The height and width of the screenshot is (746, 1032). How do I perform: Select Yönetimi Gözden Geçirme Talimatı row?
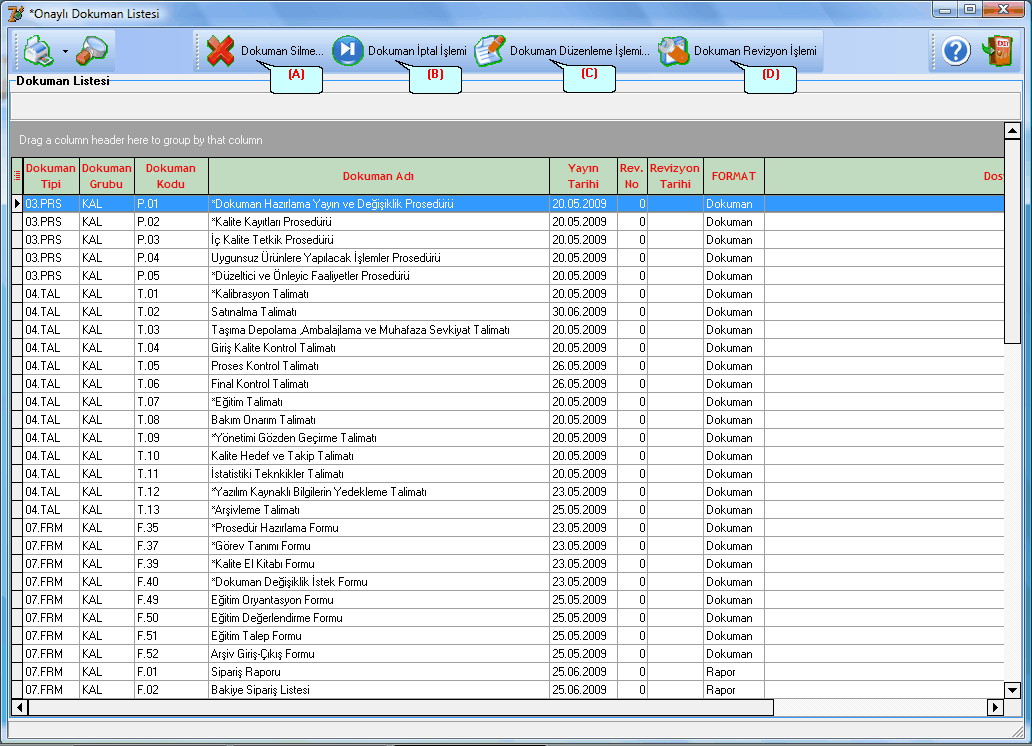(507, 438)
